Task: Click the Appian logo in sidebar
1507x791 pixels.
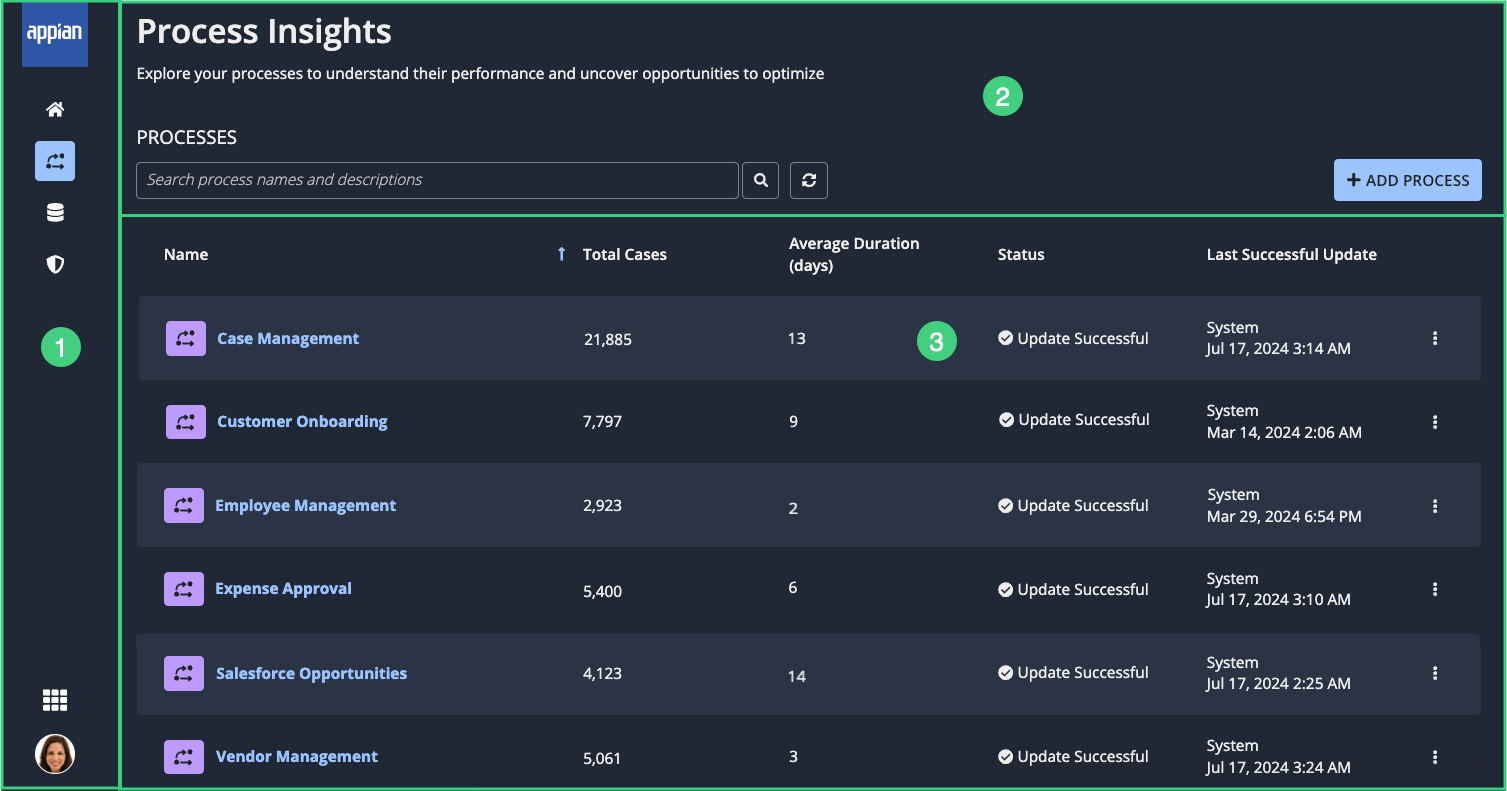Action: pyautogui.click(x=55, y=34)
